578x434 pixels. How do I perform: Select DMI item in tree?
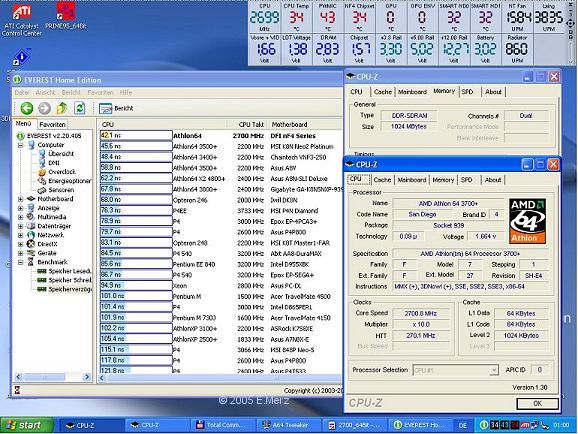tap(49, 163)
